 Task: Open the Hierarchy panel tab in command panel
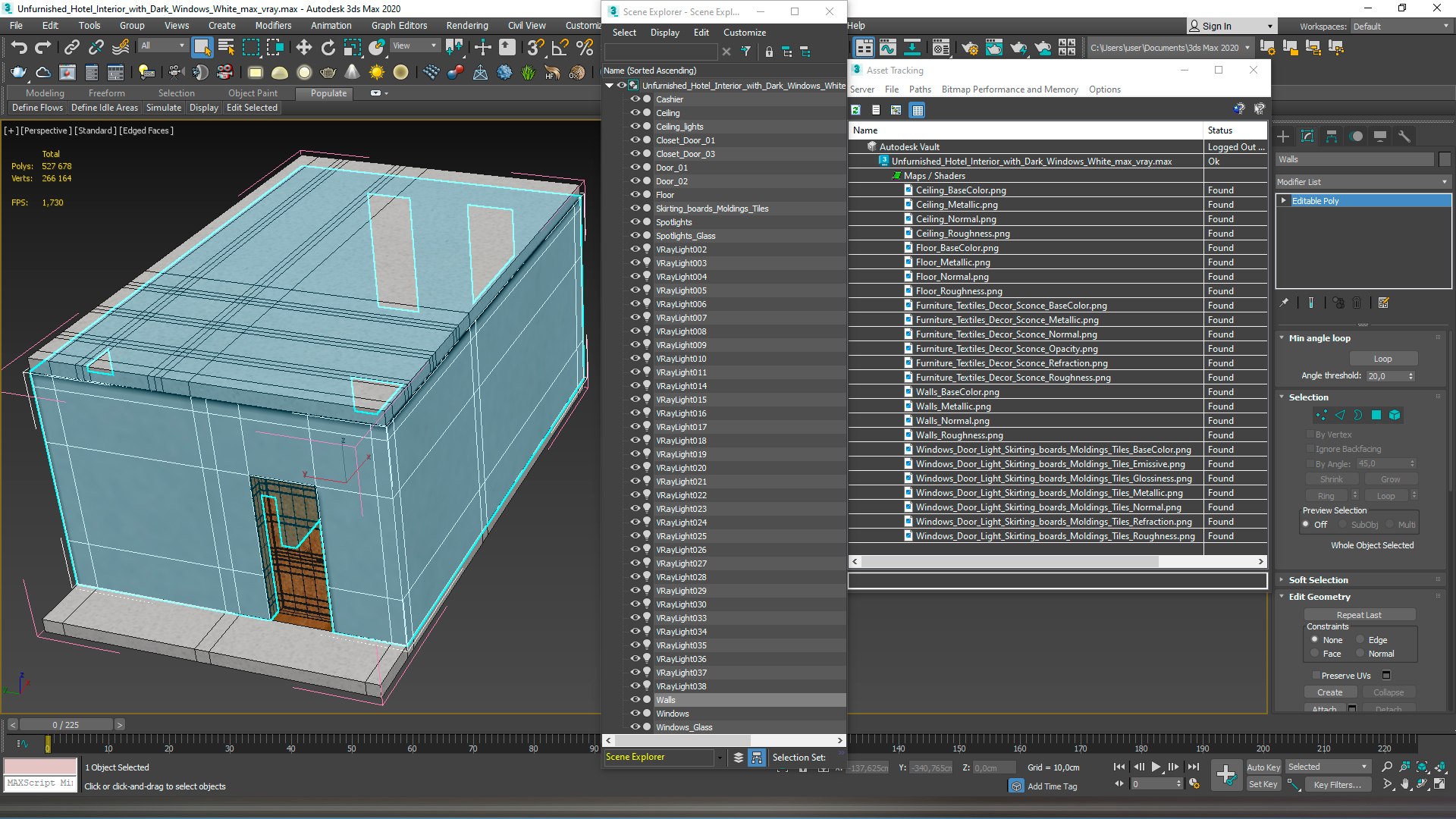point(1332,136)
